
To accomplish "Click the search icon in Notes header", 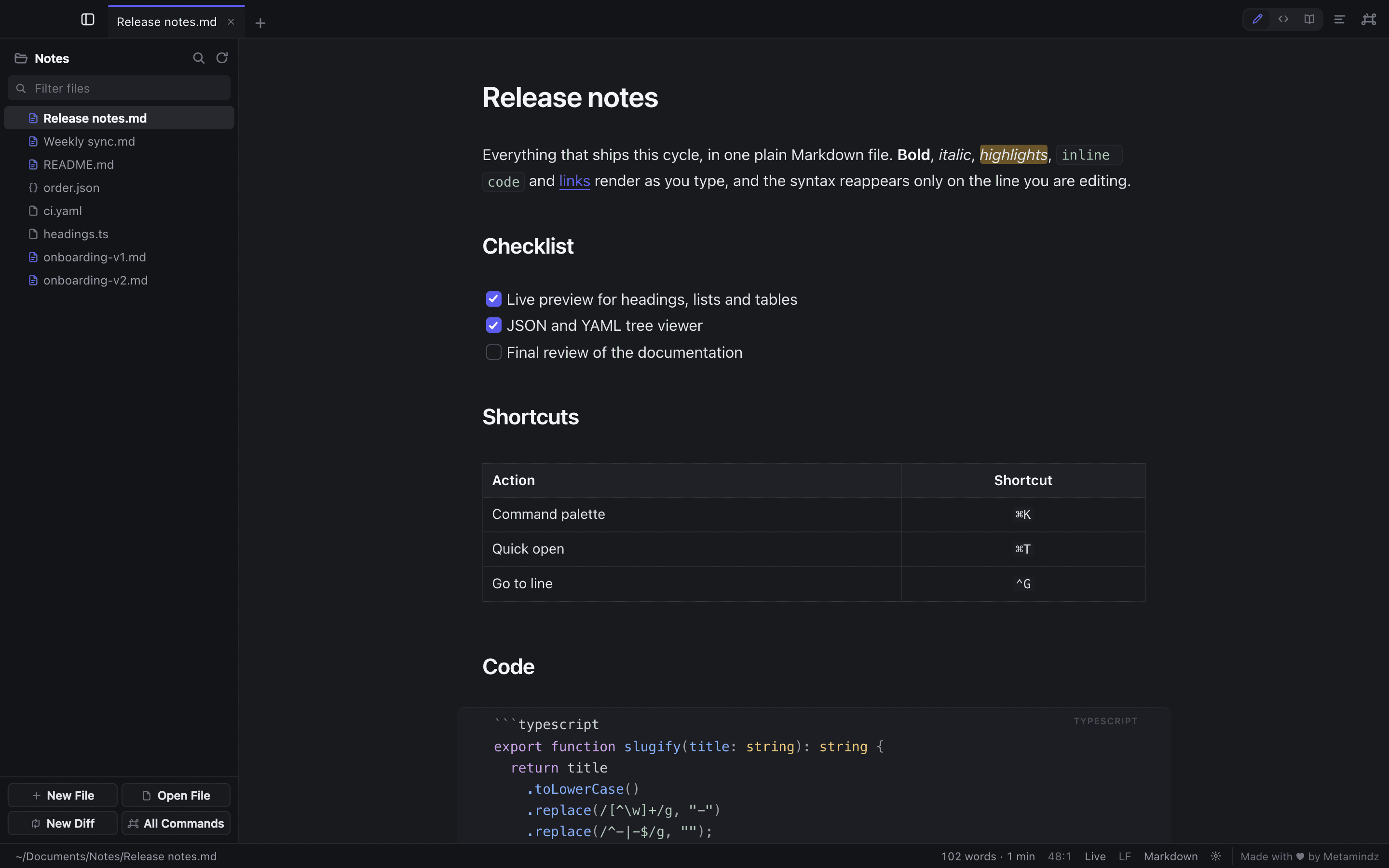I will [x=199, y=58].
